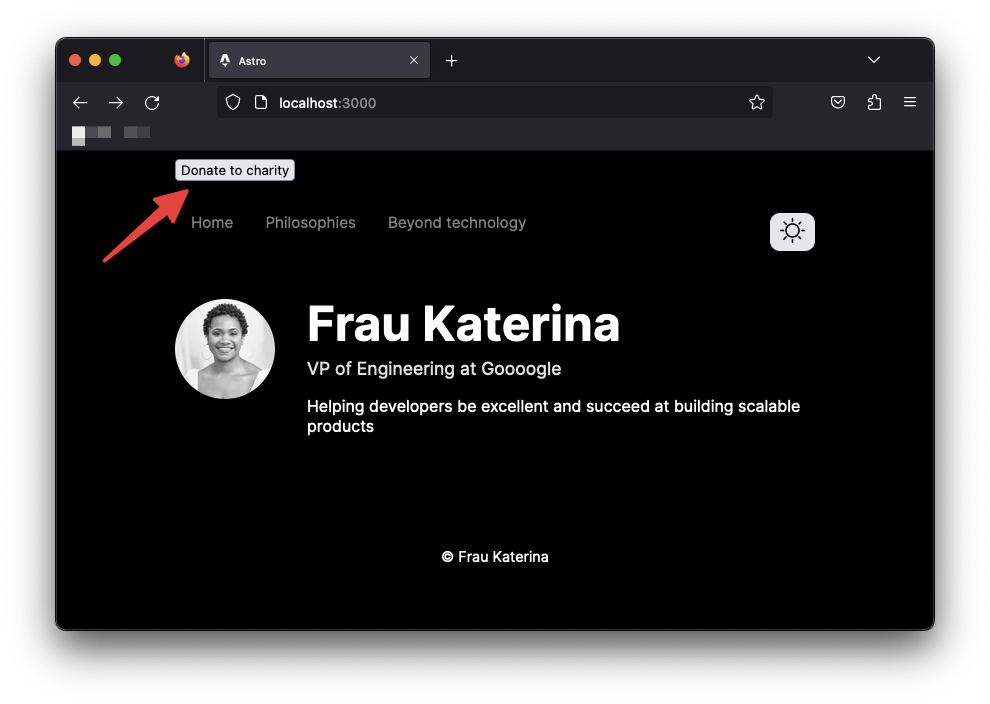Image resolution: width=990 pixels, height=704 pixels.
Task: Open Beyond technology navigation link
Action: point(457,223)
